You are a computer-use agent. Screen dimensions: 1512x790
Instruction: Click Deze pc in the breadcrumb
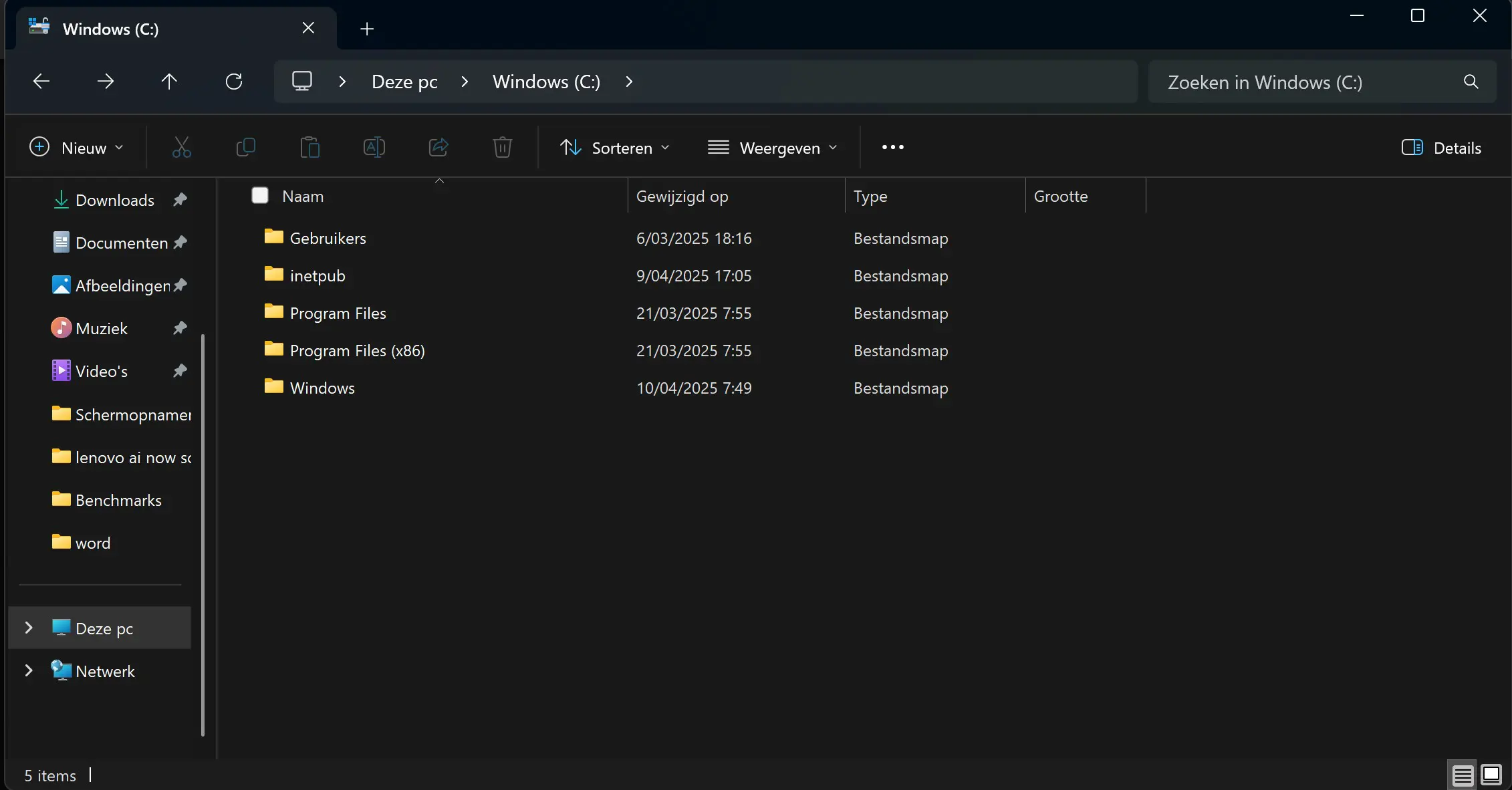[404, 82]
